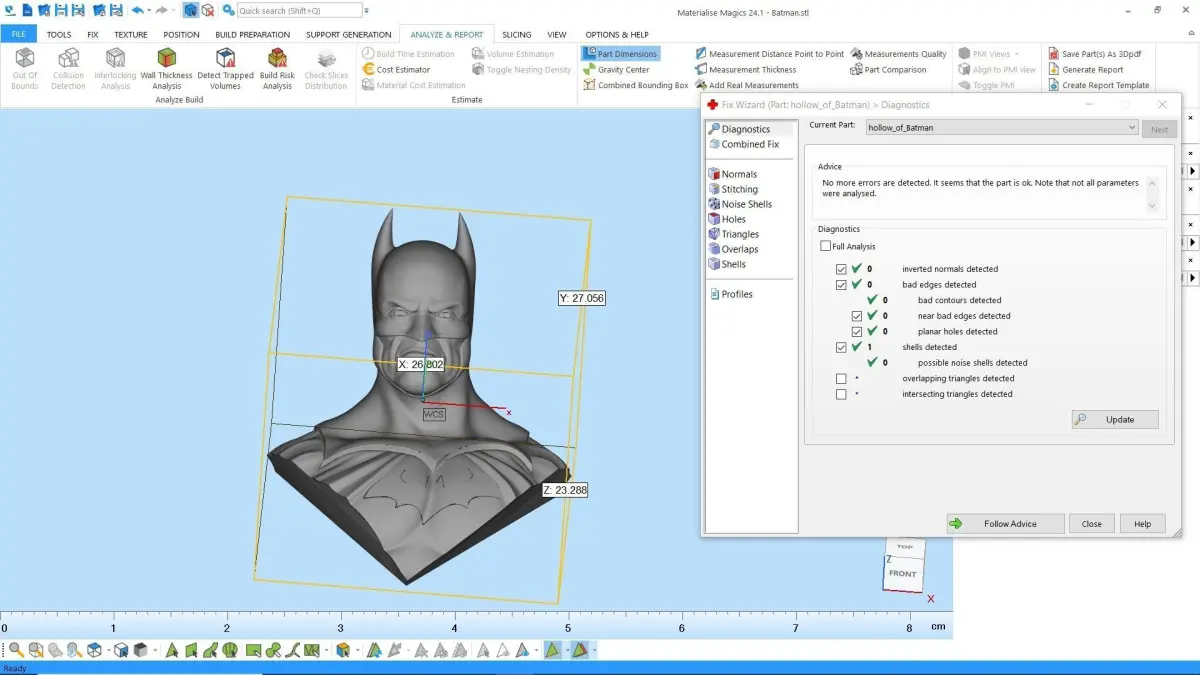Select Shells step in Fix Wizard
This screenshot has width=1200, height=675.
click(726, 264)
